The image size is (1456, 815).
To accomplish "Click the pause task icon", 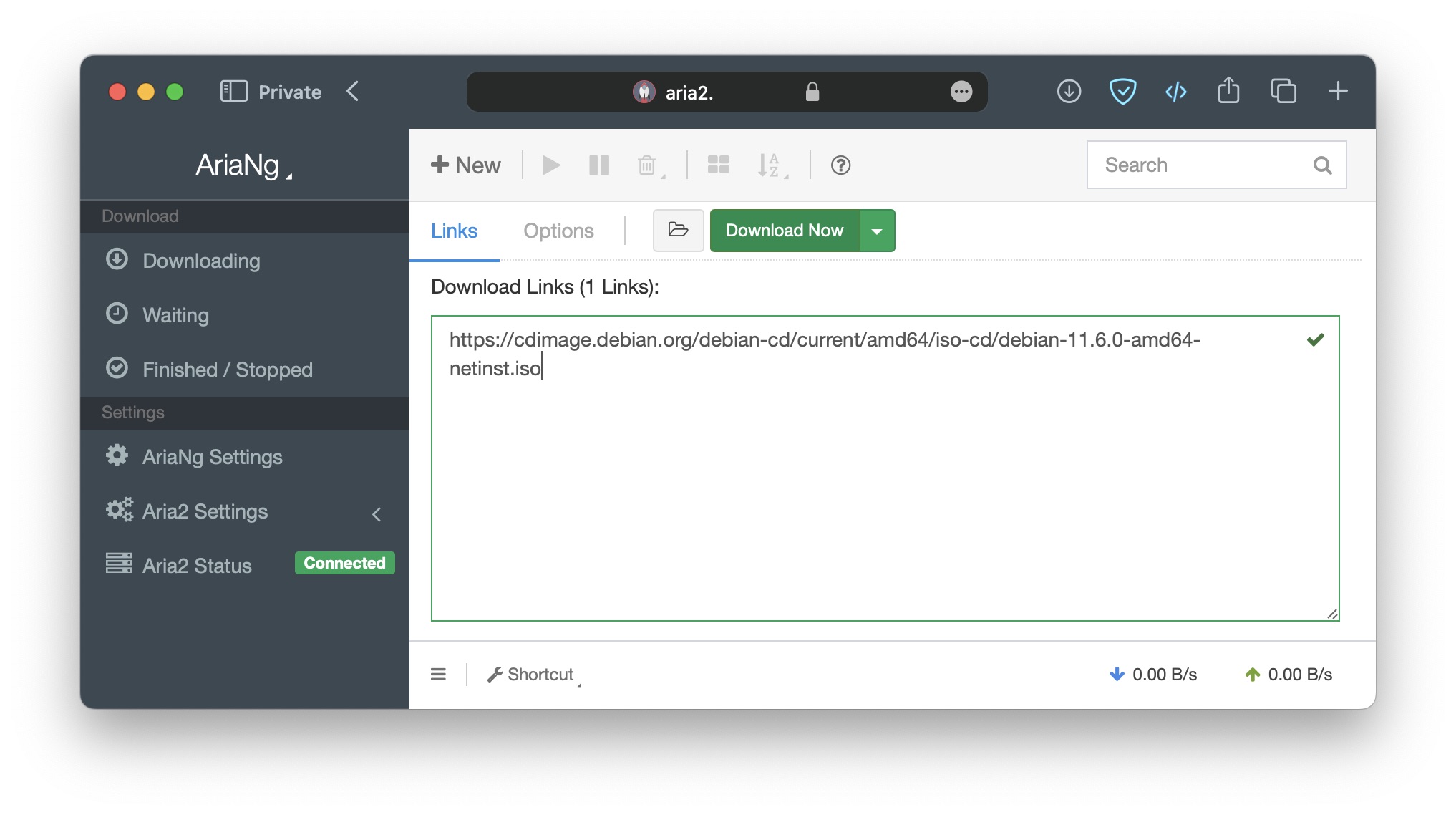I will [598, 165].
